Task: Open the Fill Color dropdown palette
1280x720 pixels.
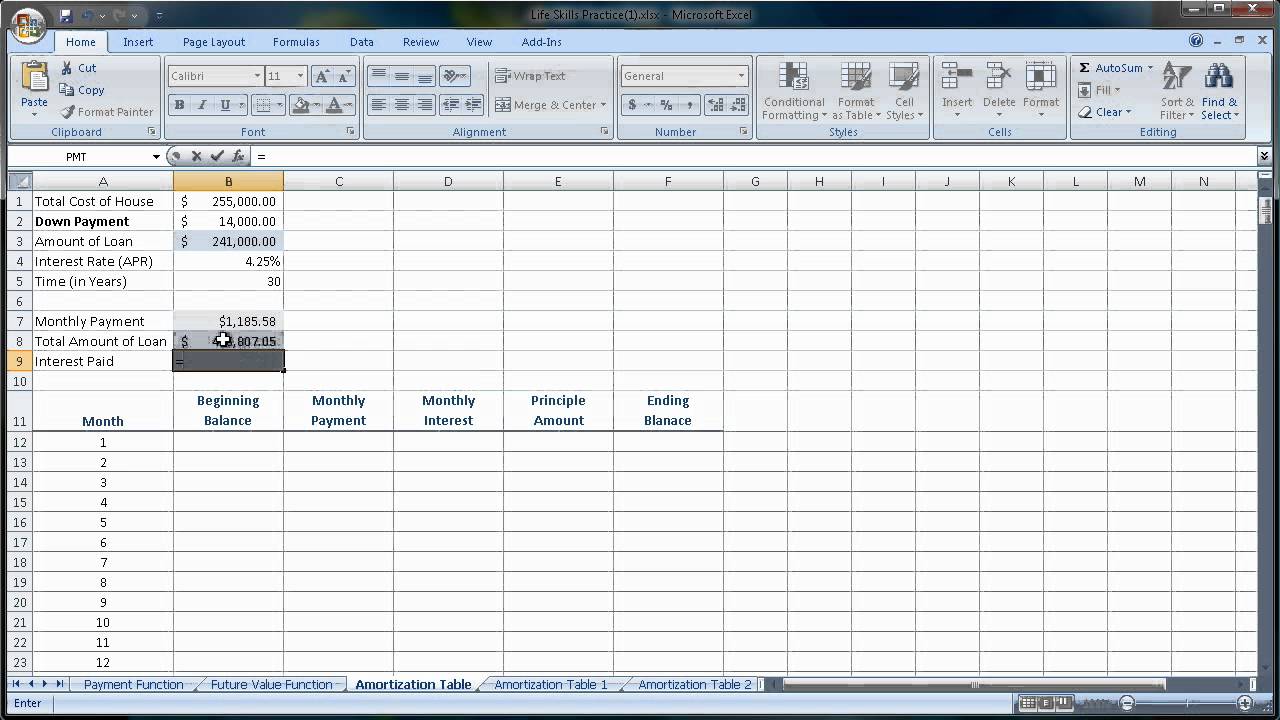Action: [316, 104]
